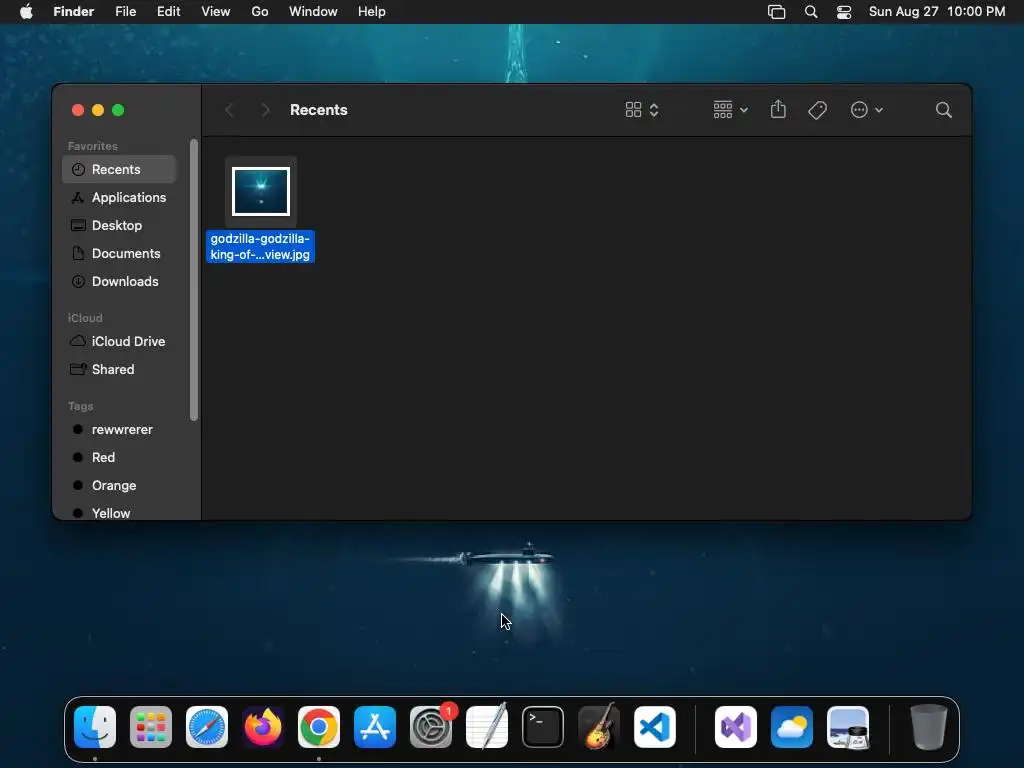Go to Downloads in sidebar
1024x768 pixels.
click(x=119, y=281)
